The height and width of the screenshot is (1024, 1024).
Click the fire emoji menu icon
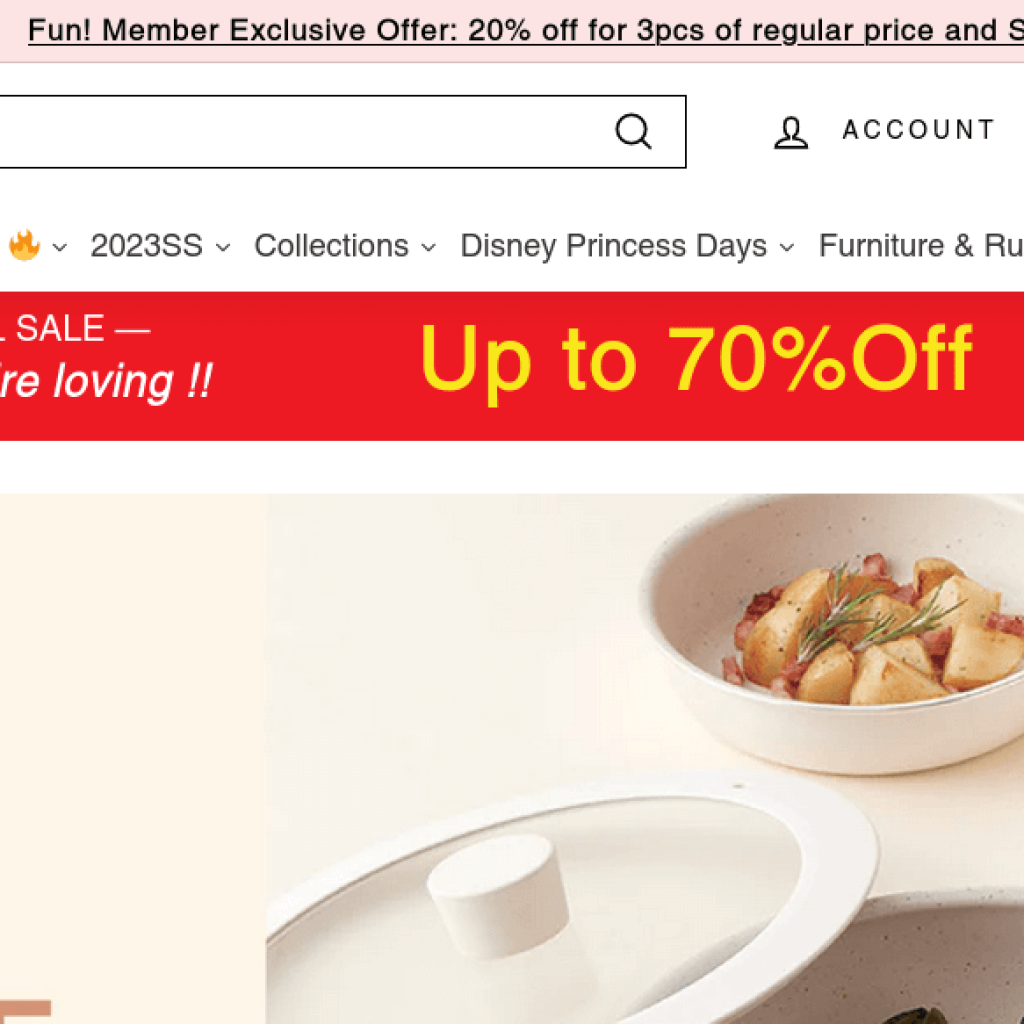24,246
